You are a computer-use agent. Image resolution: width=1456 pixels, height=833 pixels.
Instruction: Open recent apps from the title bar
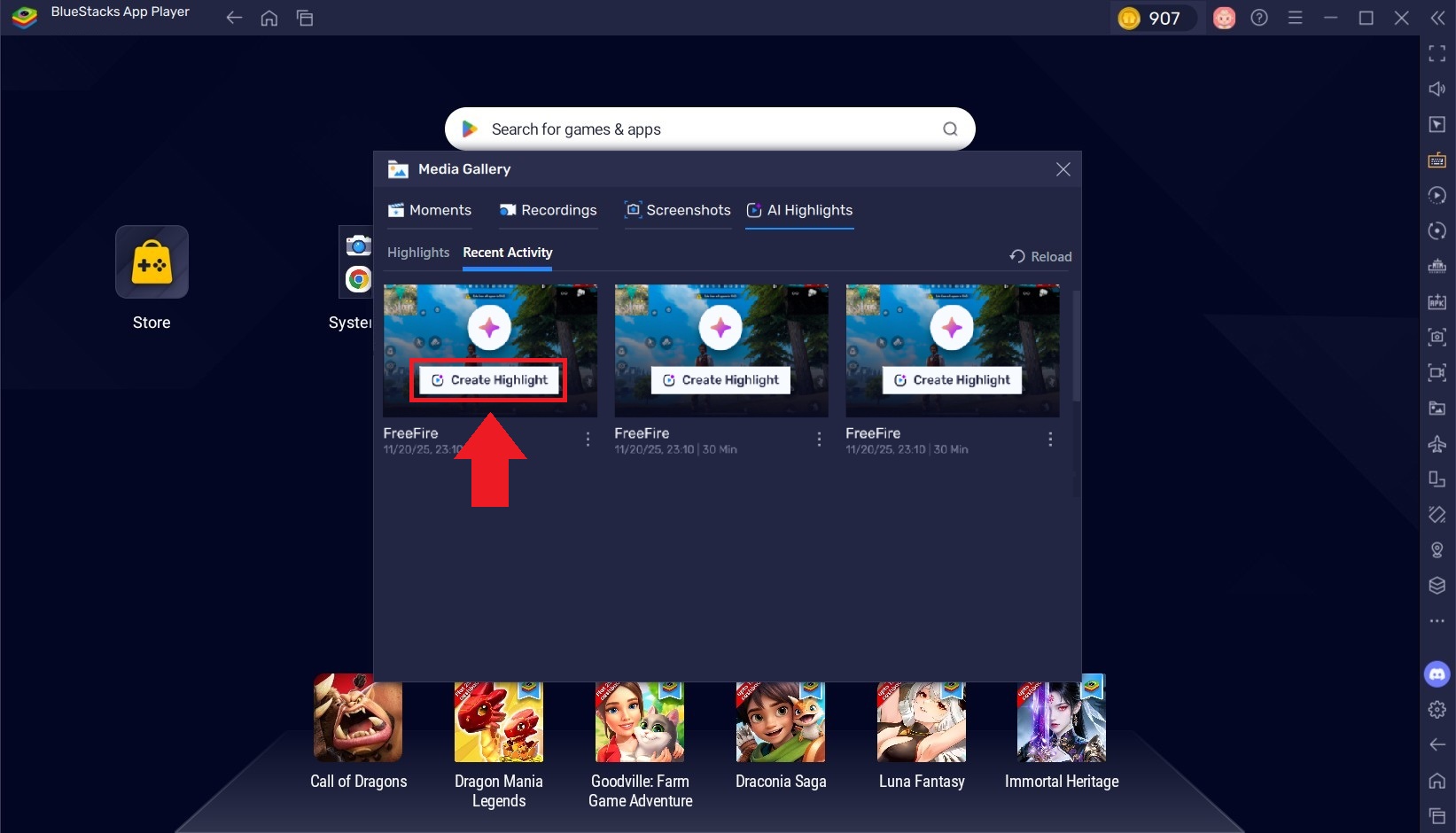[305, 18]
